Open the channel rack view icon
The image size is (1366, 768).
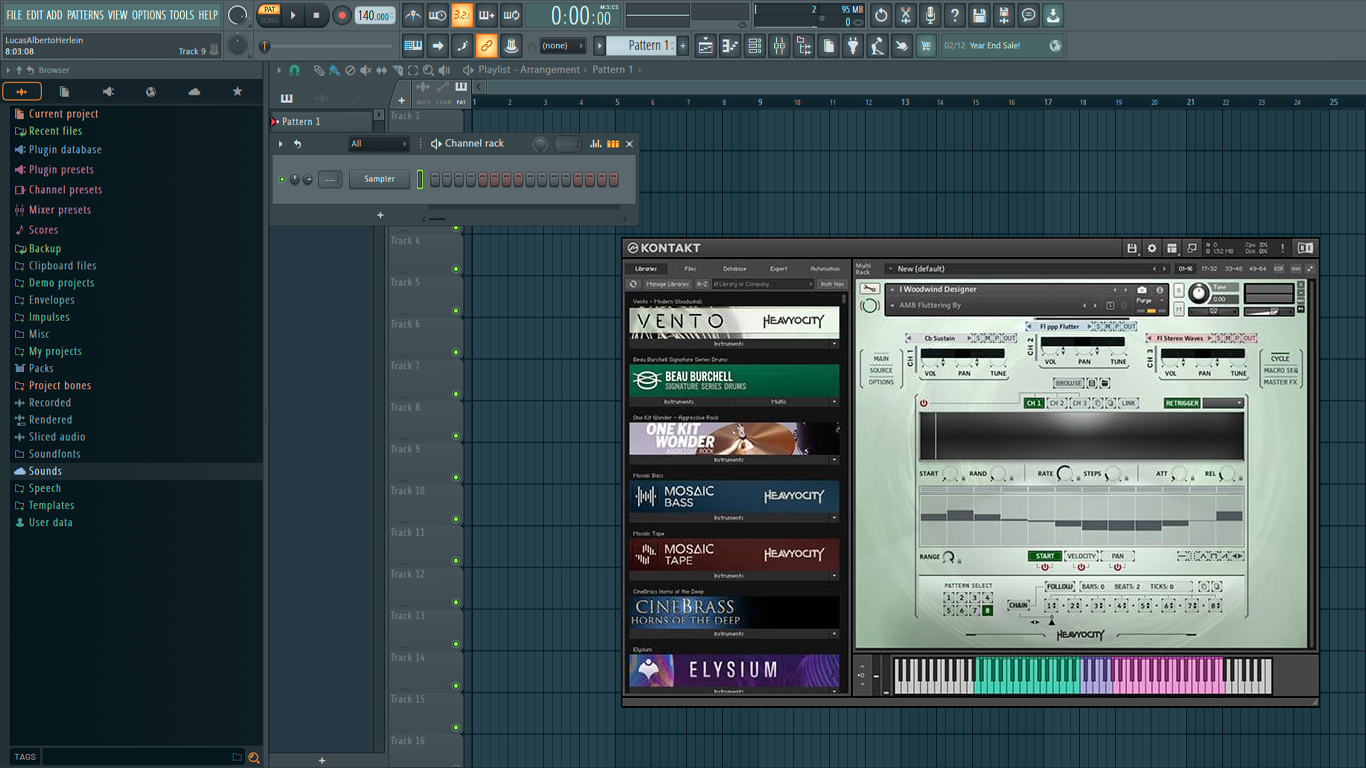click(x=755, y=45)
